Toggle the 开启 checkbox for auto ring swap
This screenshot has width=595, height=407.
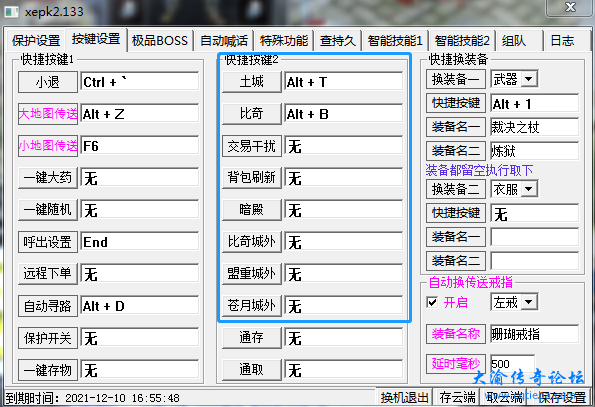click(x=432, y=302)
